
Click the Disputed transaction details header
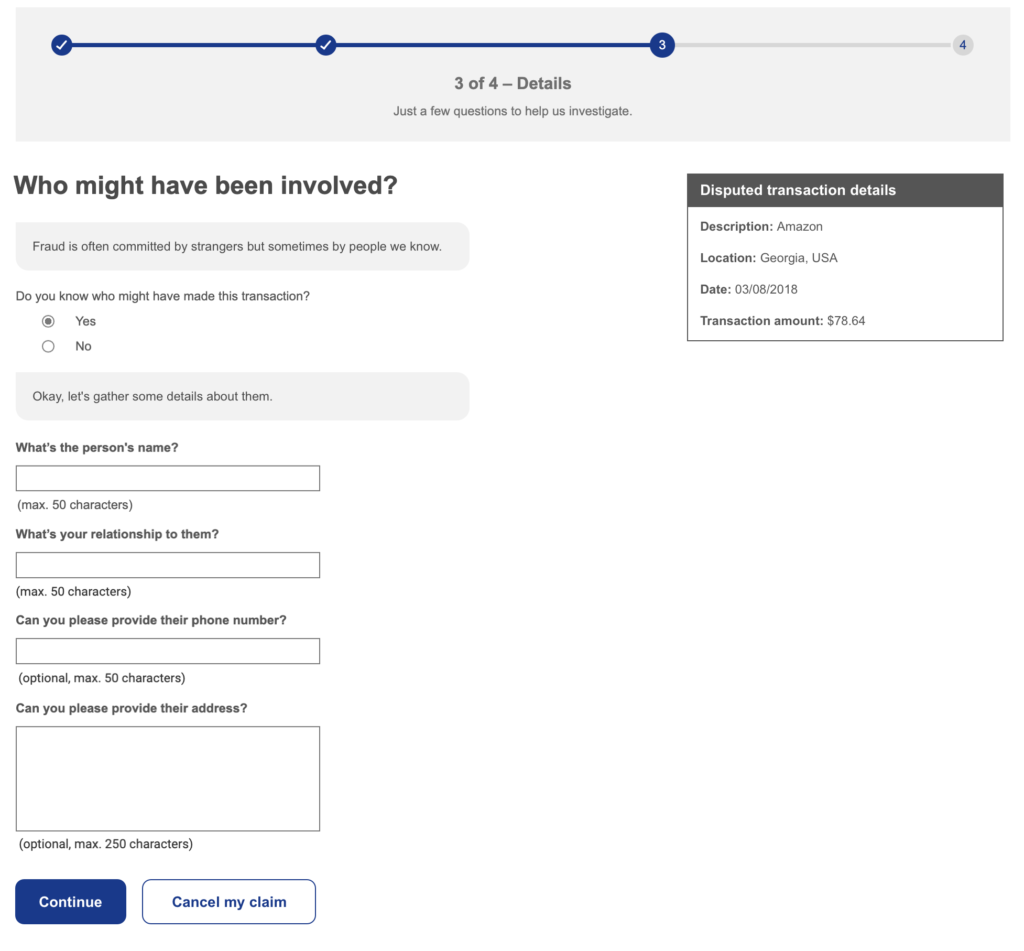click(x=845, y=190)
